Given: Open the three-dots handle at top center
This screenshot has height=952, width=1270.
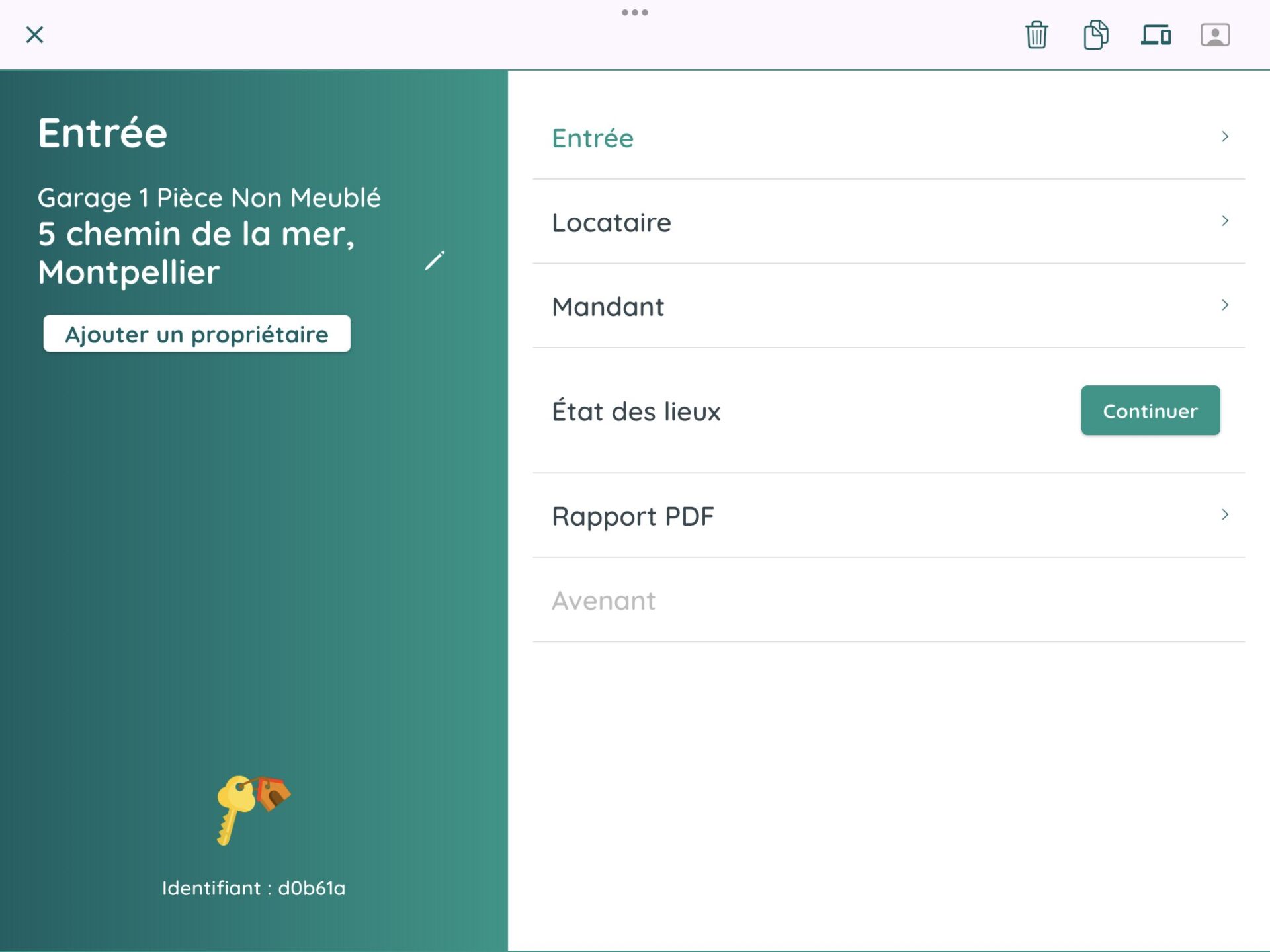Looking at the screenshot, I should tap(635, 12).
